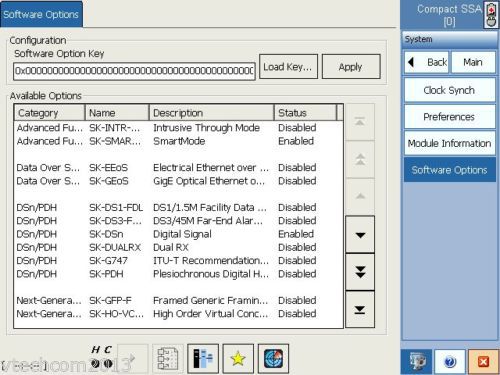Select Software Options in the sidebar
This screenshot has width=500, height=375.
coord(450,170)
